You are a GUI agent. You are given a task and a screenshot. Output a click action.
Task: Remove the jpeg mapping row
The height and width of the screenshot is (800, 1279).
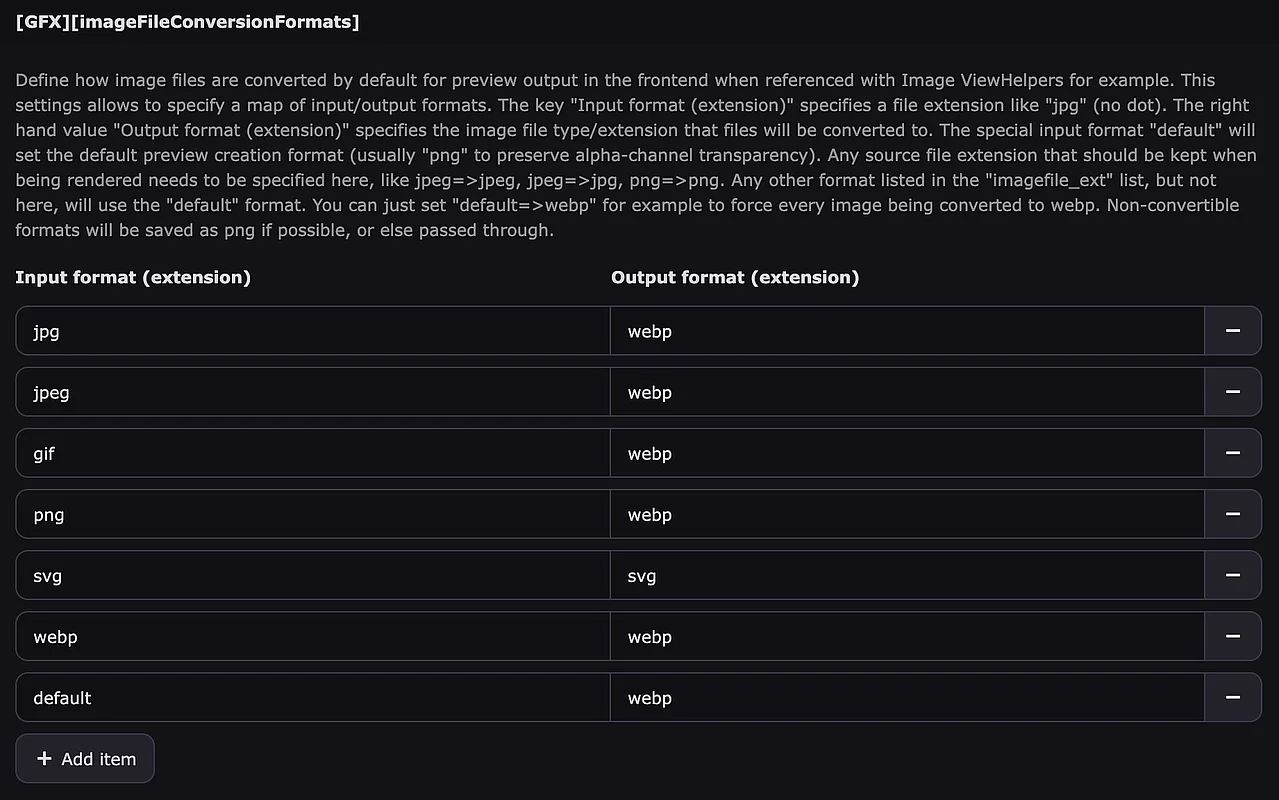click(1232, 392)
